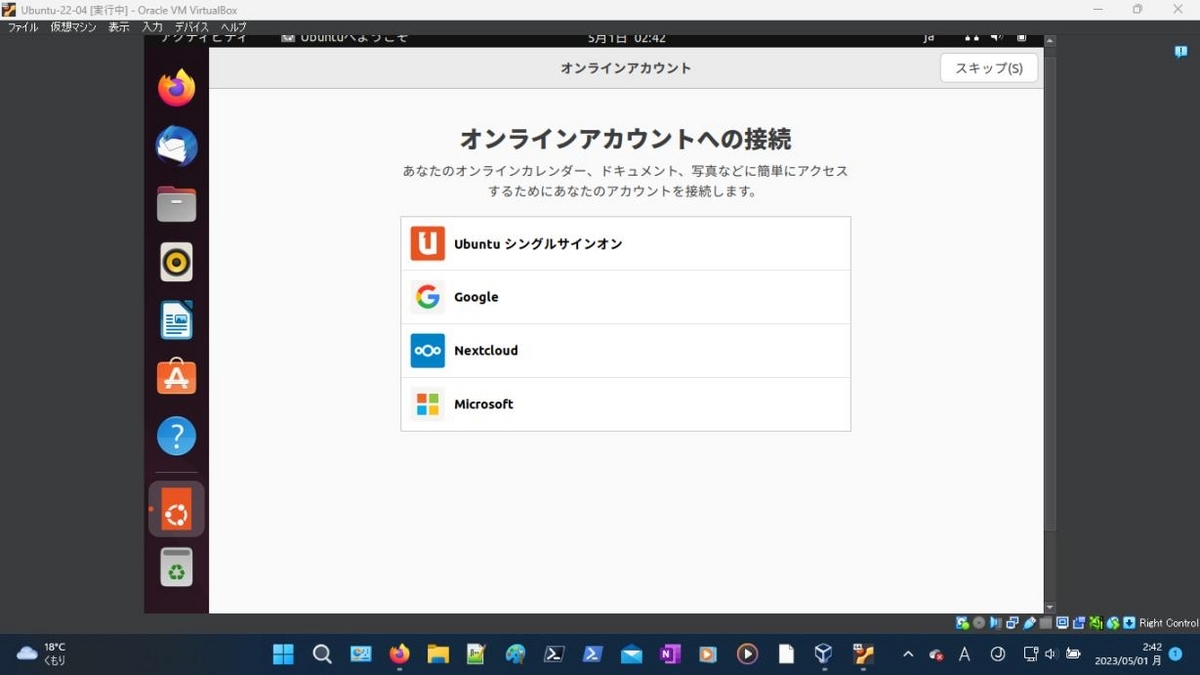Open the 18°C weather widget
The image size is (1200, 675).
click(x=42, y=654)
